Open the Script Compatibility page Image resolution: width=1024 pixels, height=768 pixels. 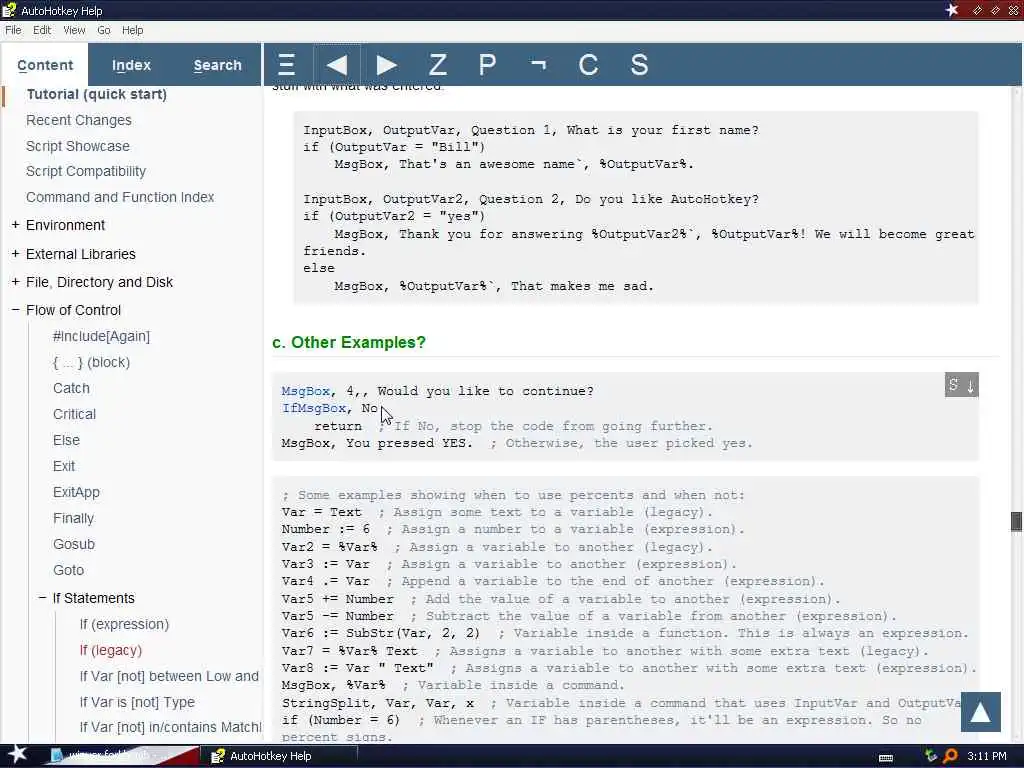pyautogui.click(x=86, y=171)
